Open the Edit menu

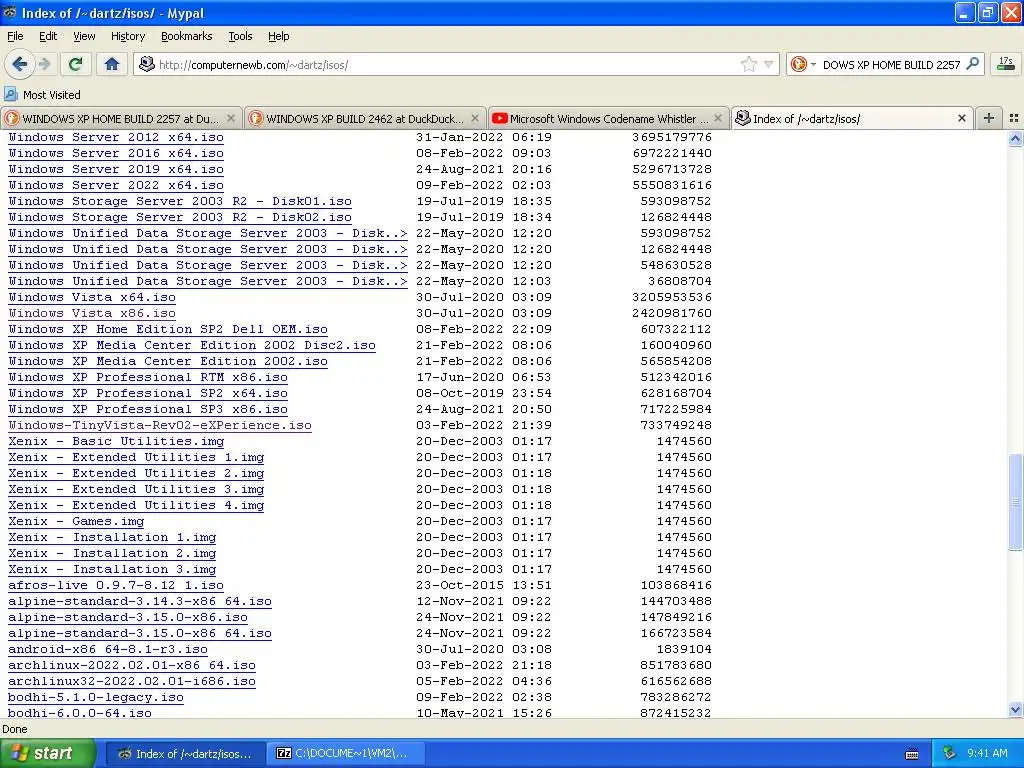48,36
